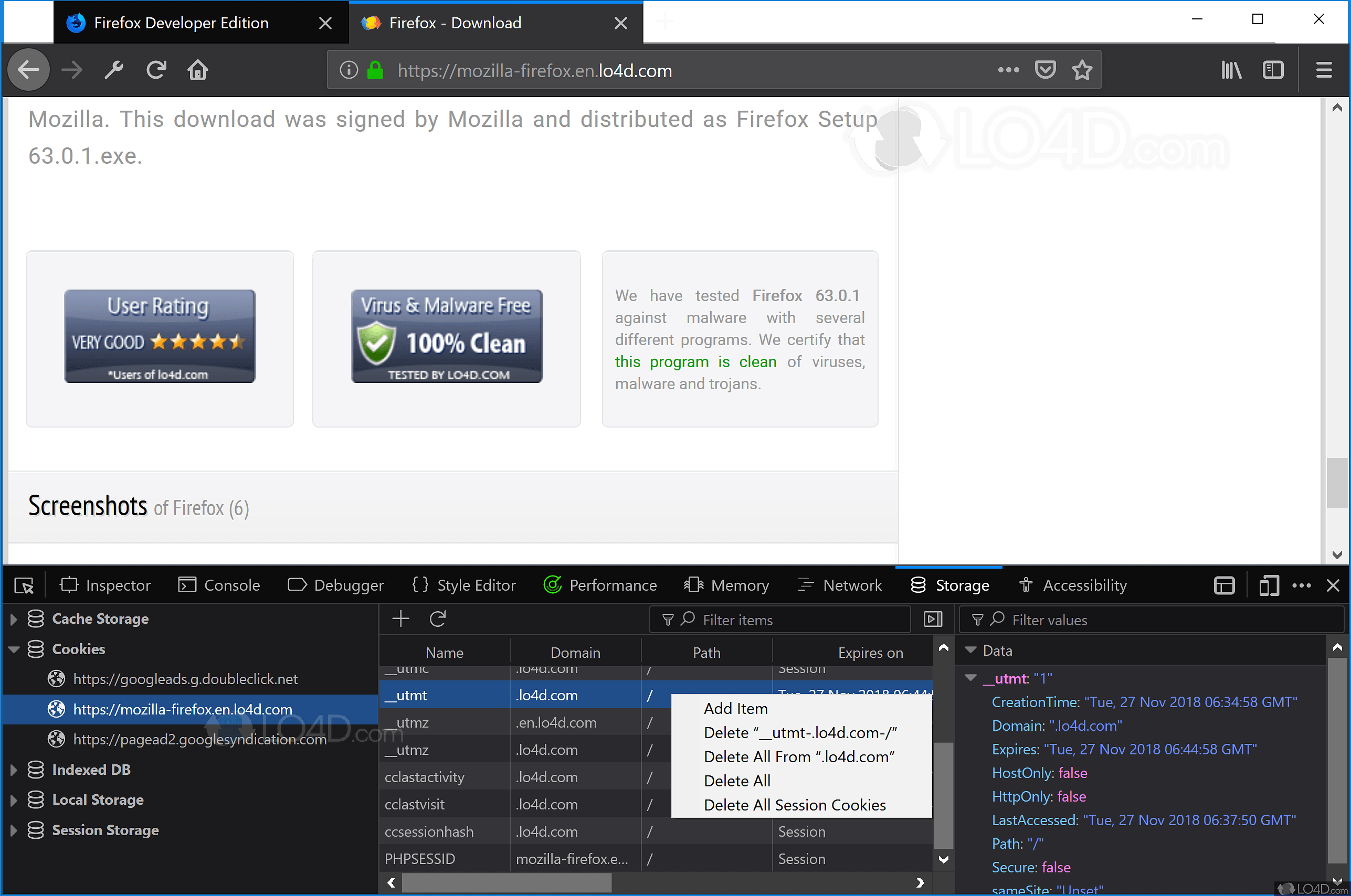Viewport: 1351px width, 896px height.
Task: Choose Delete All Session Cookies menu entry
Action: 794,805
